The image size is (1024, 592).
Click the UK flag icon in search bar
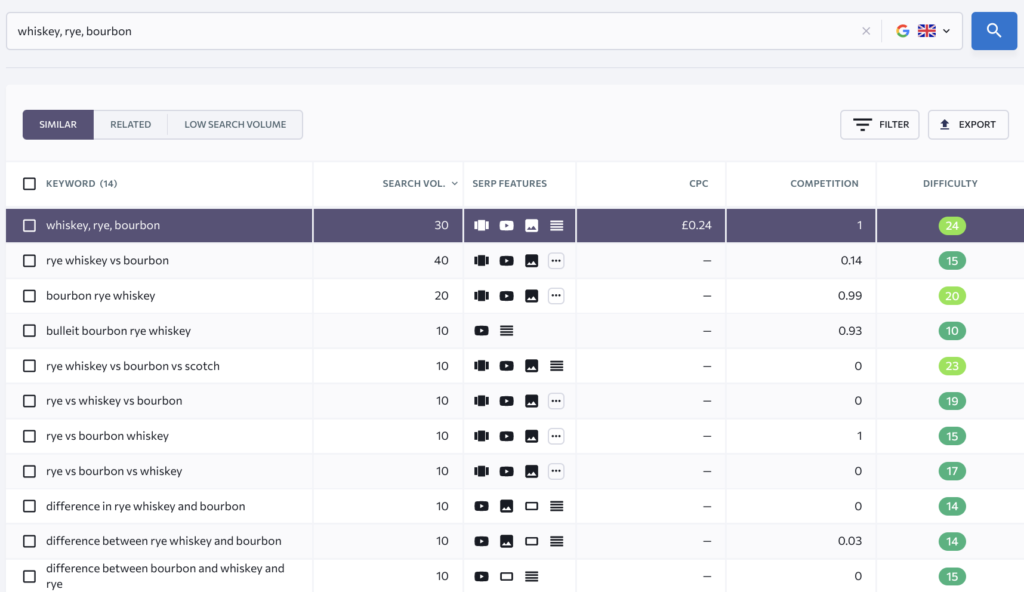click(926, 31)
